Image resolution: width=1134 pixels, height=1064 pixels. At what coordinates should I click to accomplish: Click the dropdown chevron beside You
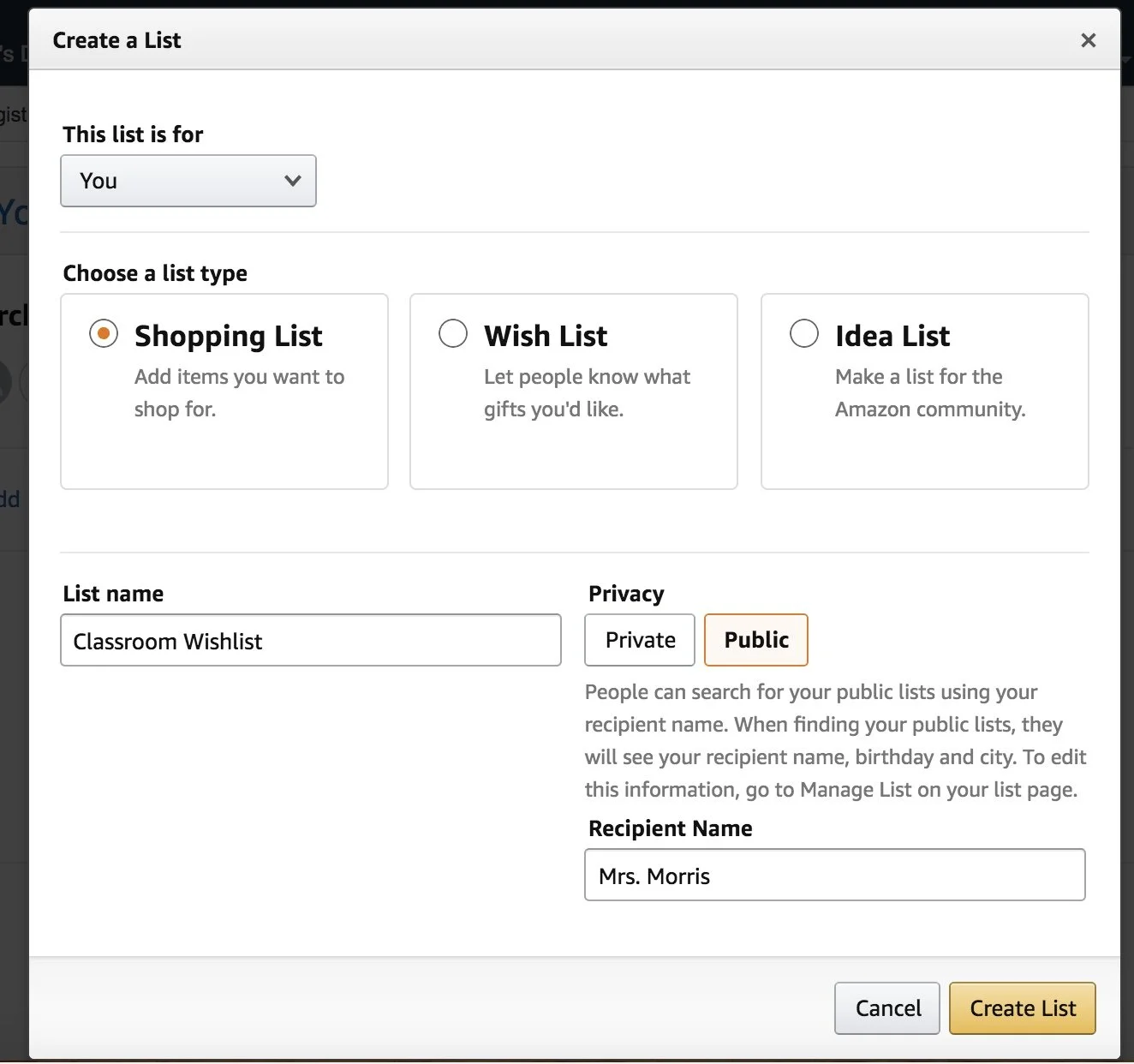point(293,181)
